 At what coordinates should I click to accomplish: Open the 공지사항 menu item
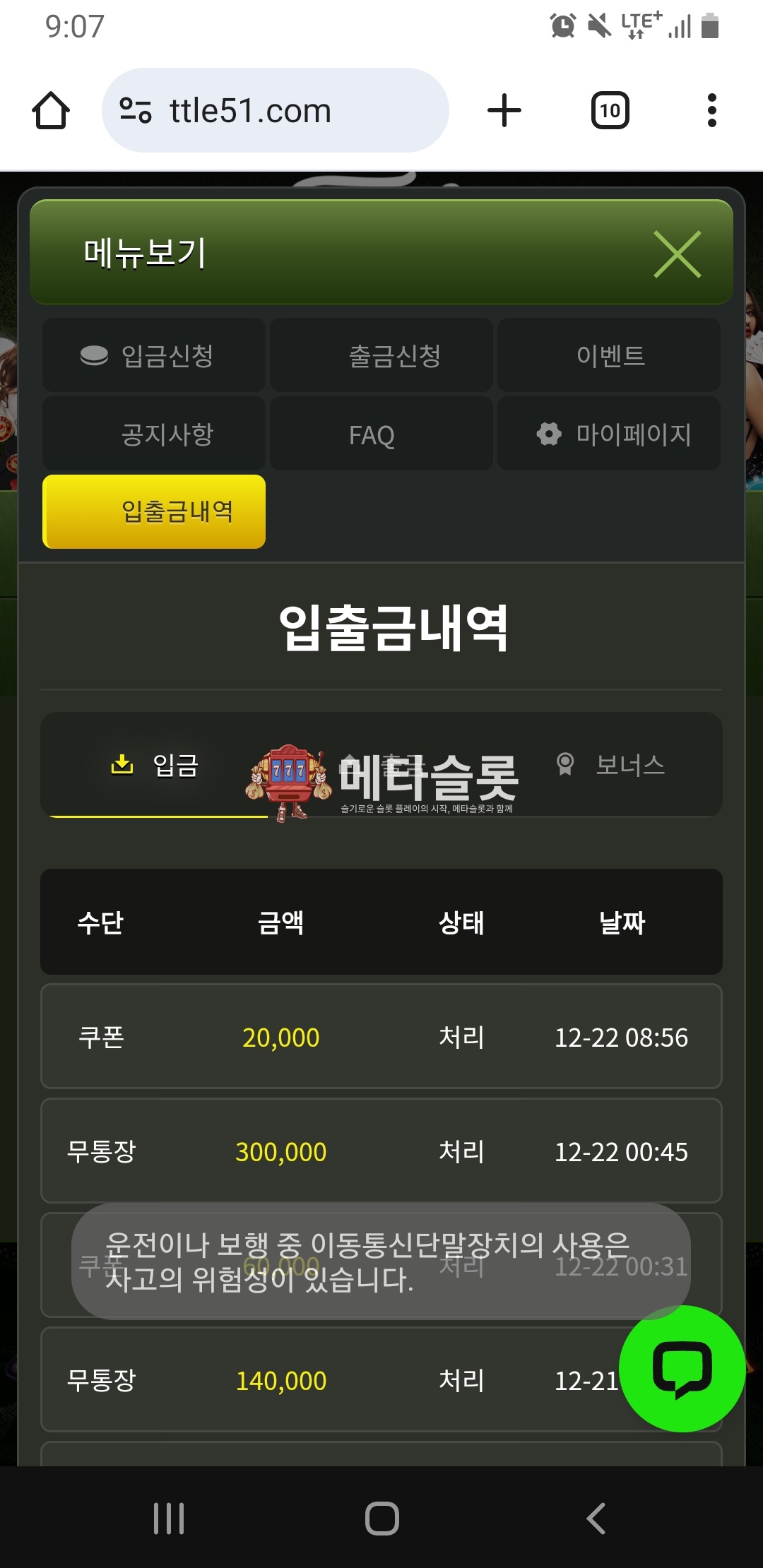pos(154,434)
